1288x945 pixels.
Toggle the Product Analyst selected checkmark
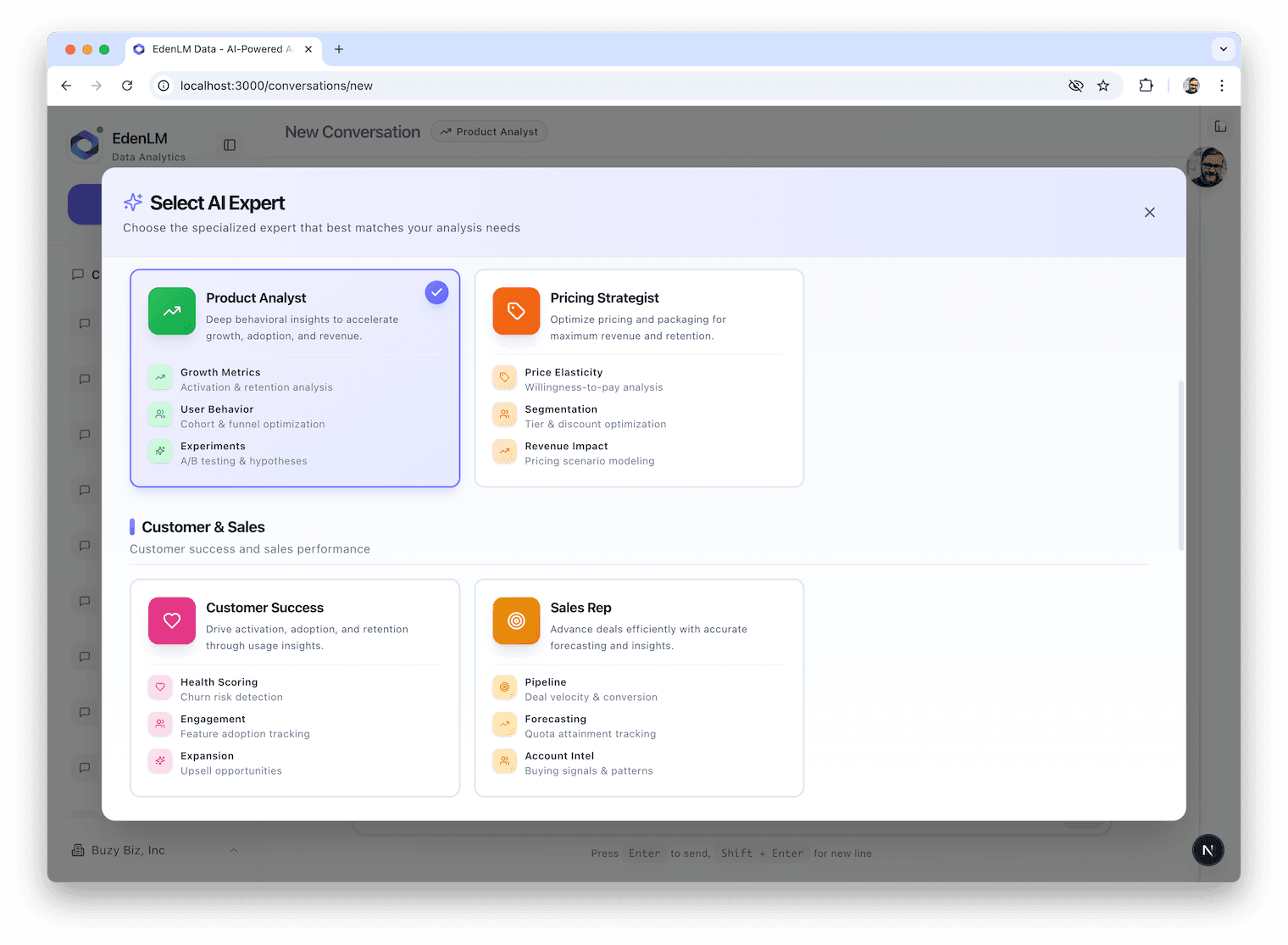(436, 292)
